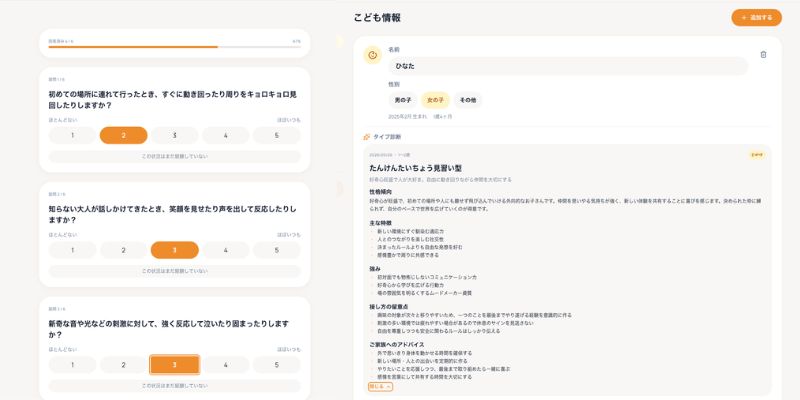Click the 接し方の留意点 heading
Image resolution: width=800 pixels, height=400 pixels.
click(x=390, y=307)
